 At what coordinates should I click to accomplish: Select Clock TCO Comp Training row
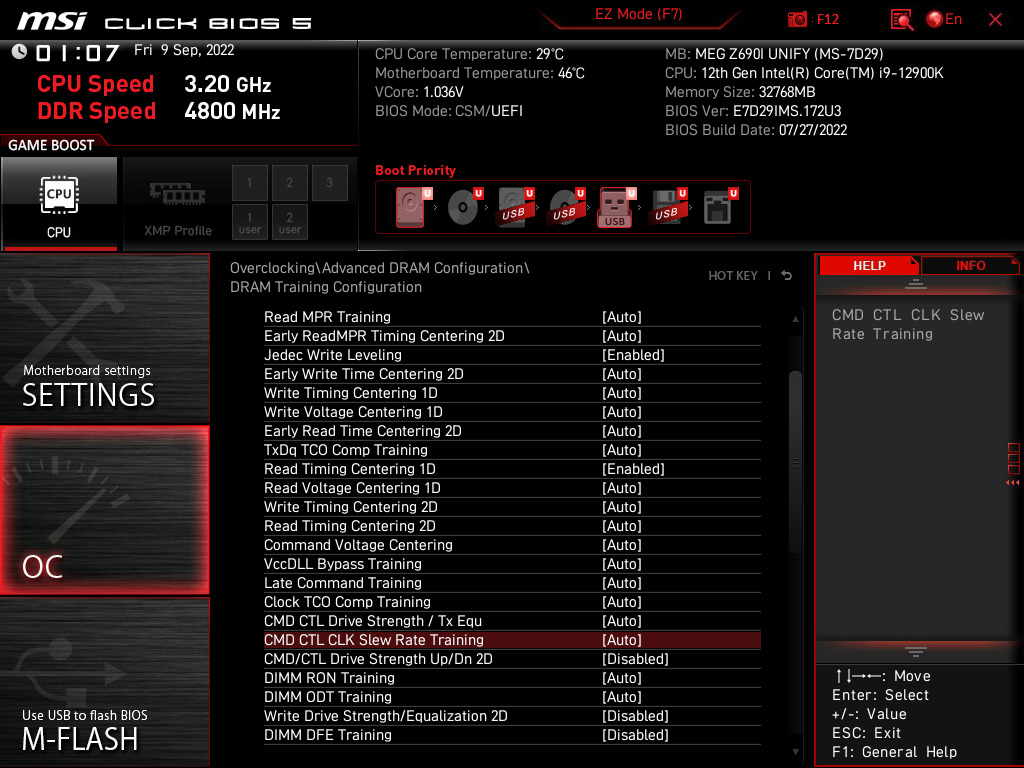tap(512, 601)
